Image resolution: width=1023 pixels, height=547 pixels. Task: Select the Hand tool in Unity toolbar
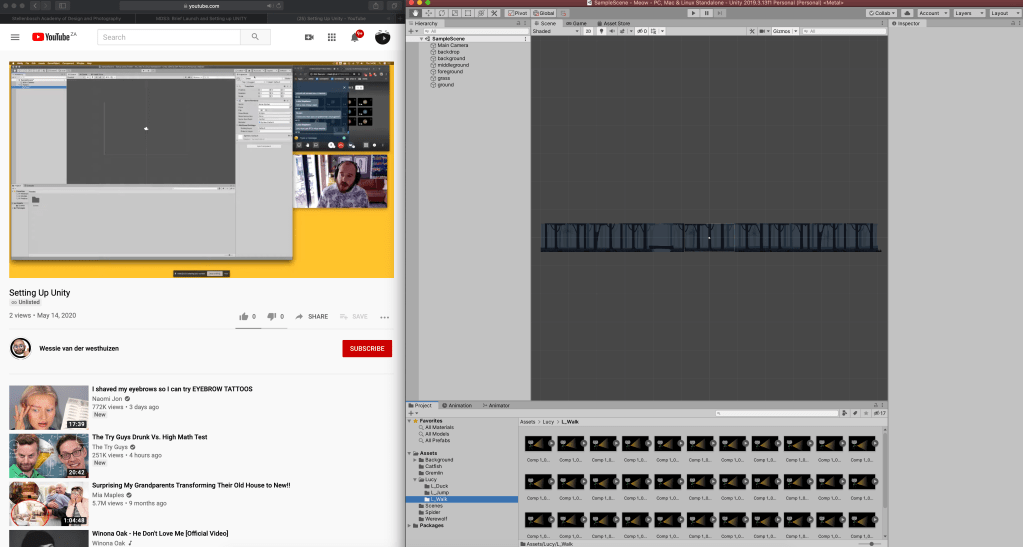point(416,13)
